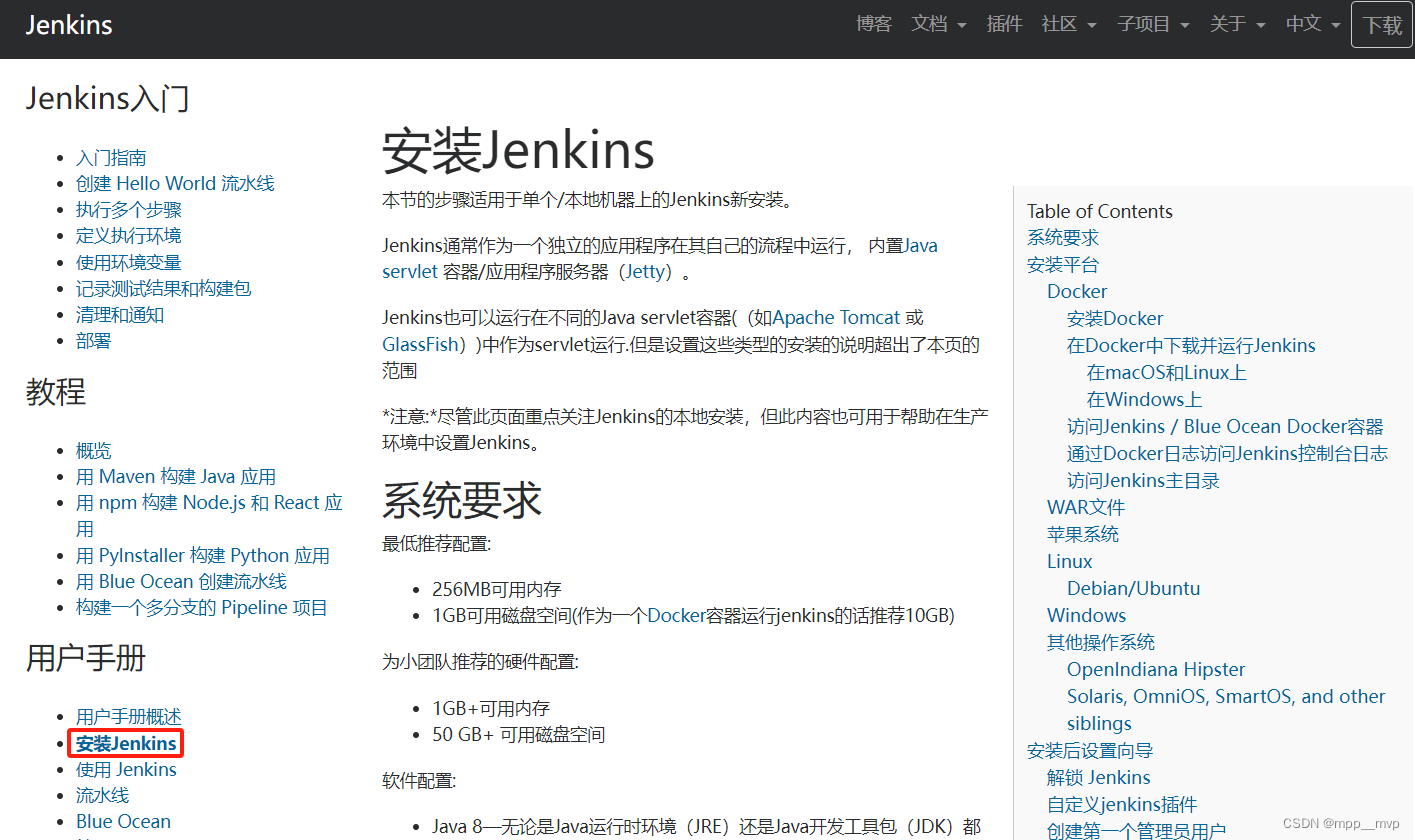
Task: Jump to 苹果系统 in table of contents
Action: (x=1083, y=534)
